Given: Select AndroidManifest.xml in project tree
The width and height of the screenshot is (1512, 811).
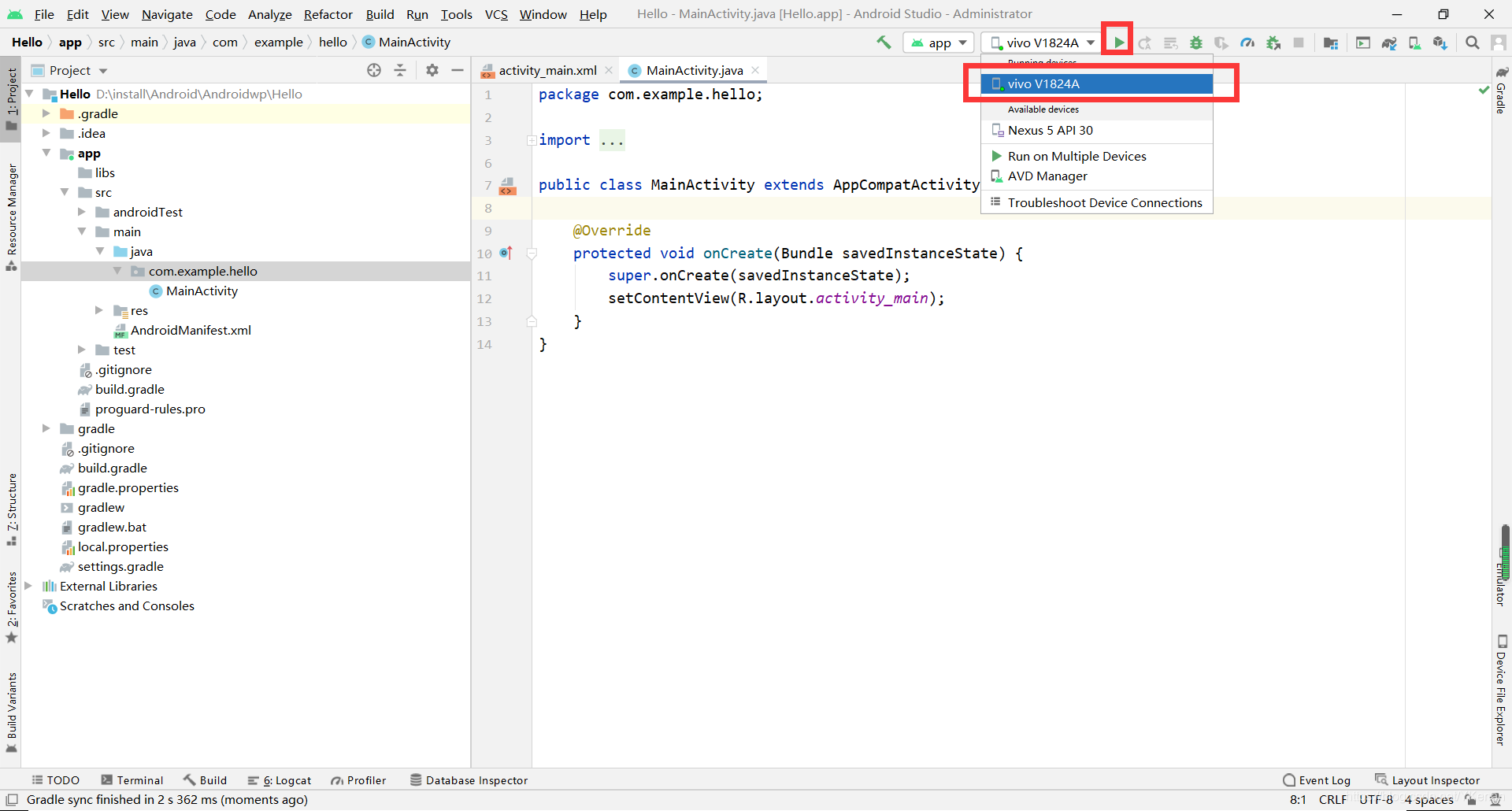Looking at the screenshot, I should [x=191, y=330].
